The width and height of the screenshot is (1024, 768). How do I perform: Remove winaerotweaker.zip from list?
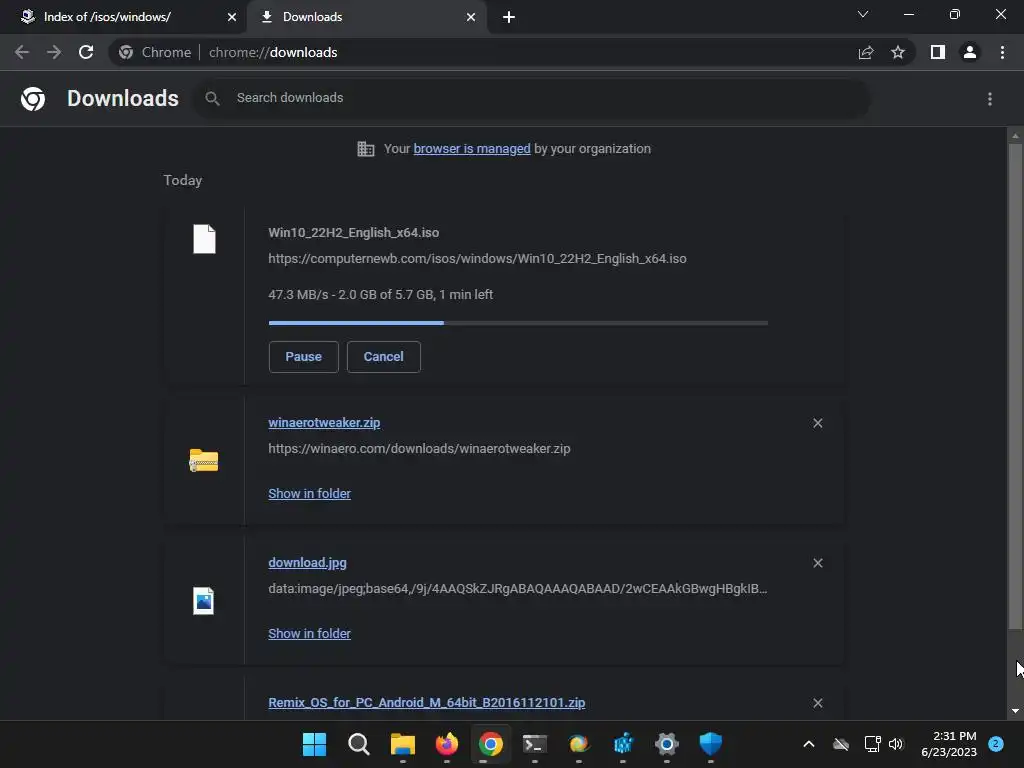click(818, 423)
